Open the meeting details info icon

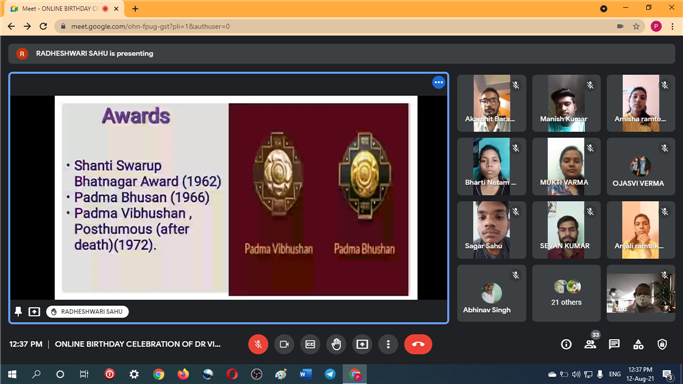point(566,344)
